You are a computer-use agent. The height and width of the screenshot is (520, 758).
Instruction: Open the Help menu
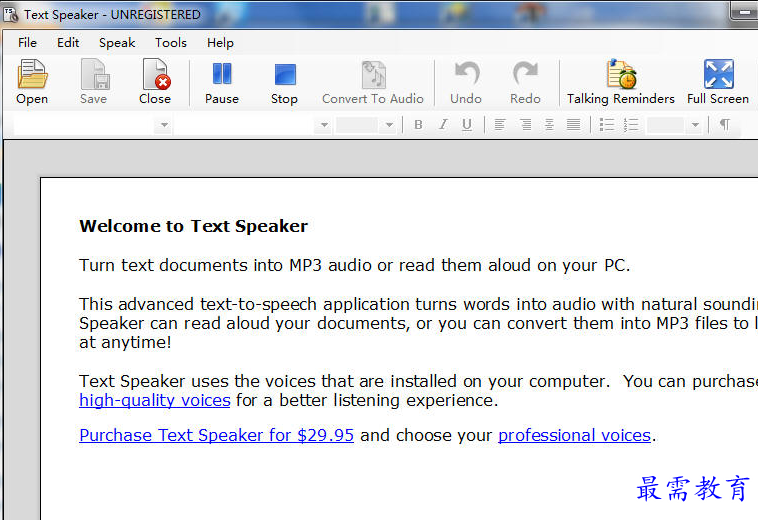tap(220, 43)
